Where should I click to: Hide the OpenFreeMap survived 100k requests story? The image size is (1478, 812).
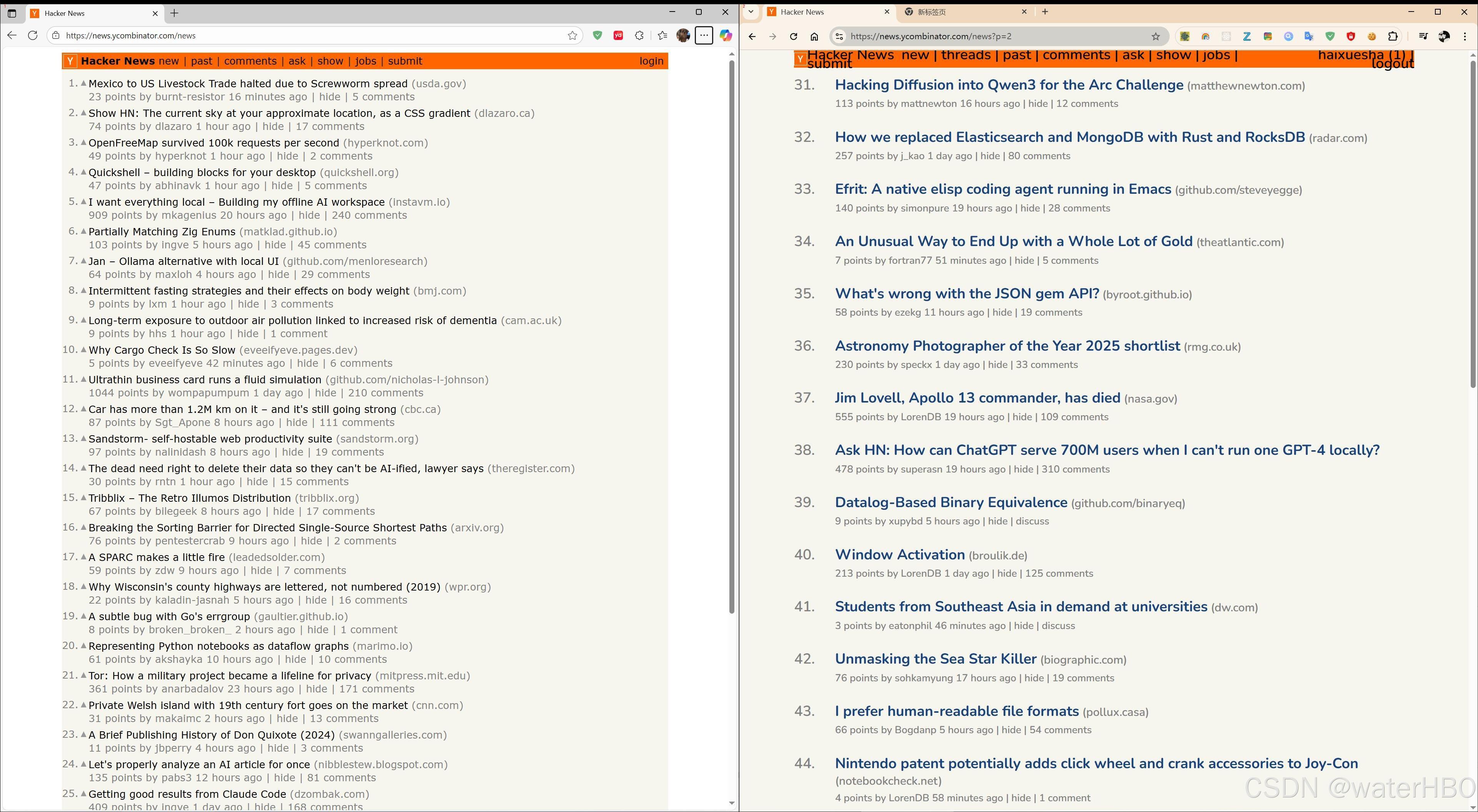pyautogui.click(x=288, y=156)
